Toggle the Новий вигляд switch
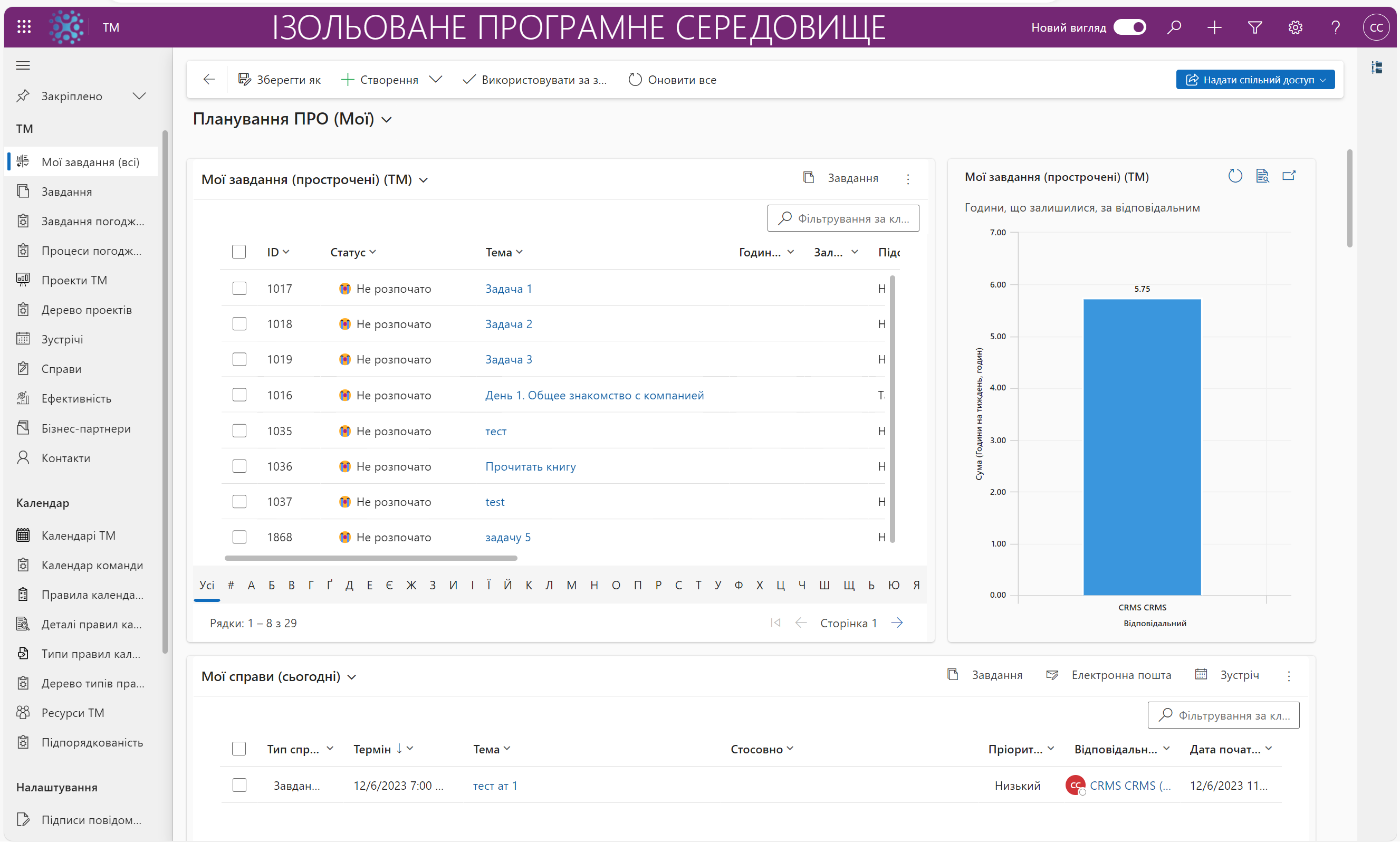Image resolution: width=1400 pixels, height=842 pixels. 1129,27
